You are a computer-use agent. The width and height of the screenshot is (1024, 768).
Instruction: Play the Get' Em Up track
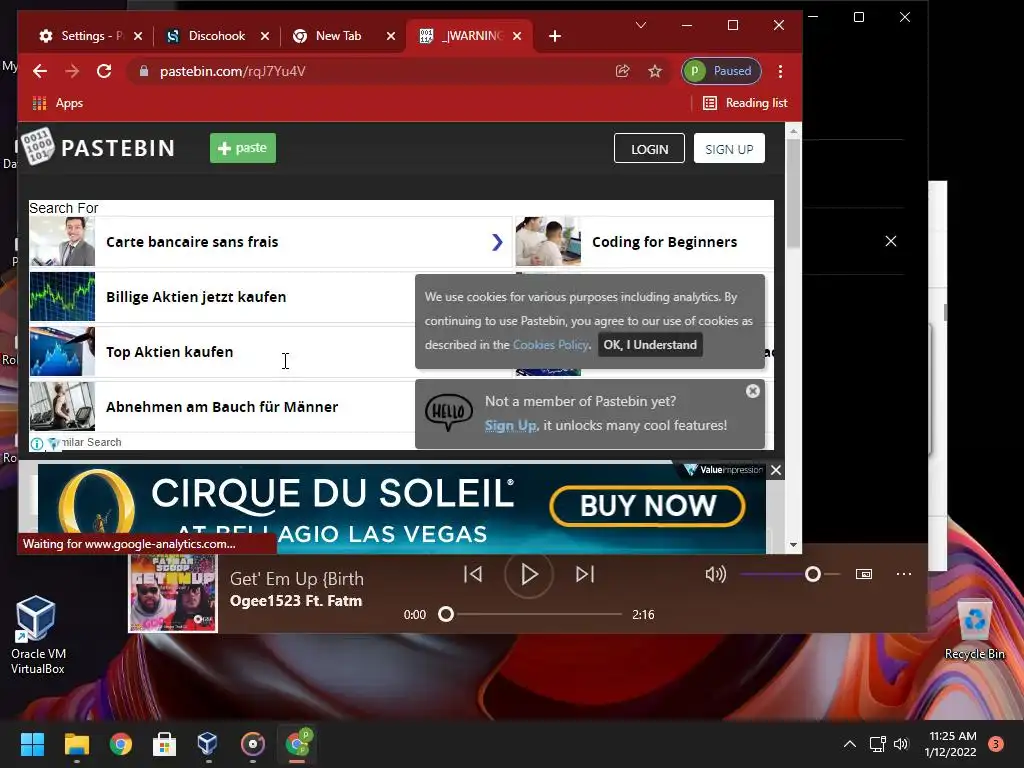coord(529,574)
